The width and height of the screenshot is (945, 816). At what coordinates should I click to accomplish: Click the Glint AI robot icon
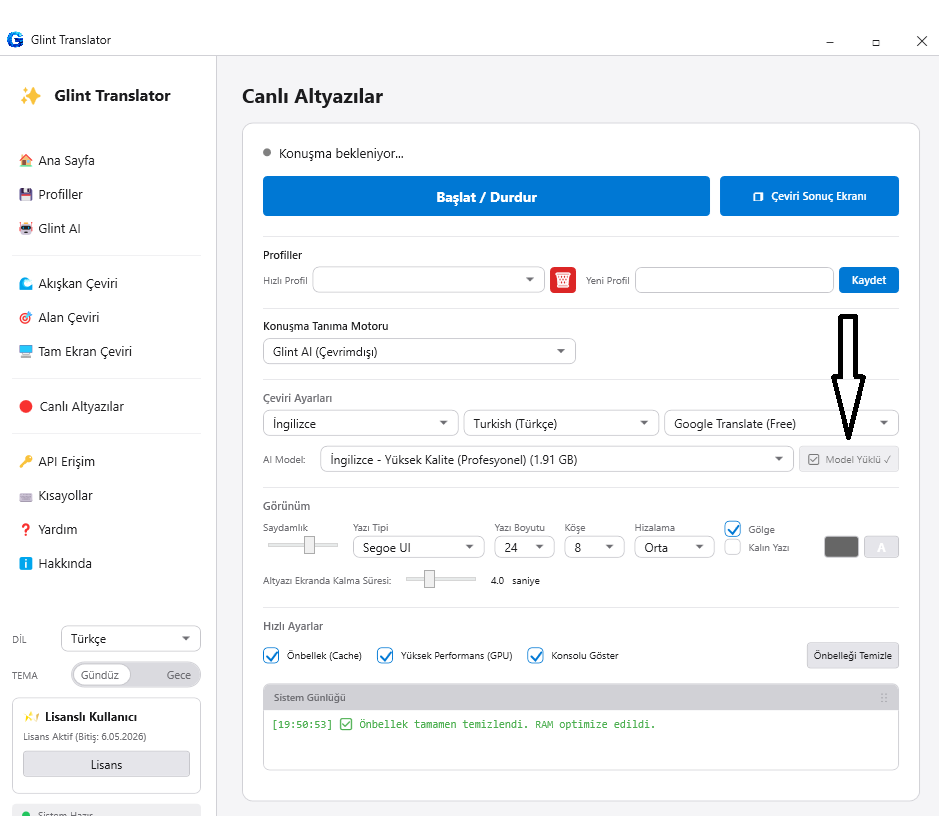tap(26, 229)
